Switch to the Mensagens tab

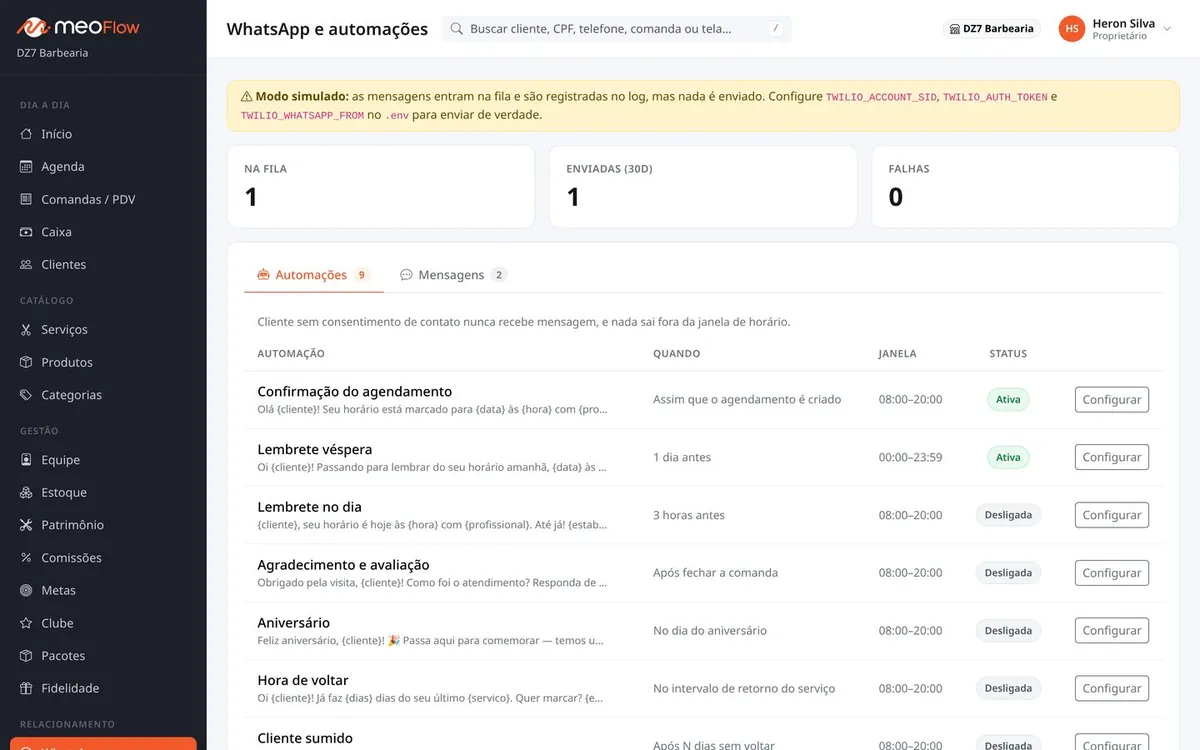(454, 275)
